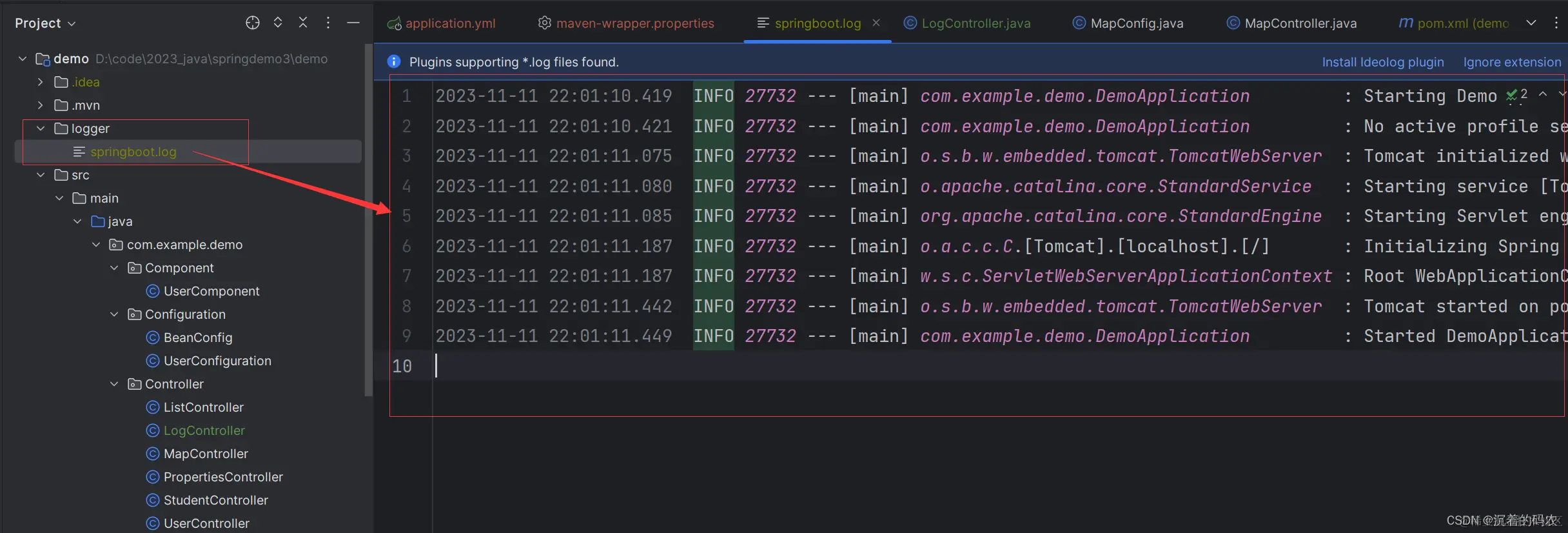Click the TomcatWebServer text on line 3
The height and width of the screenshot is (533, 1568).
point(1245,156)
